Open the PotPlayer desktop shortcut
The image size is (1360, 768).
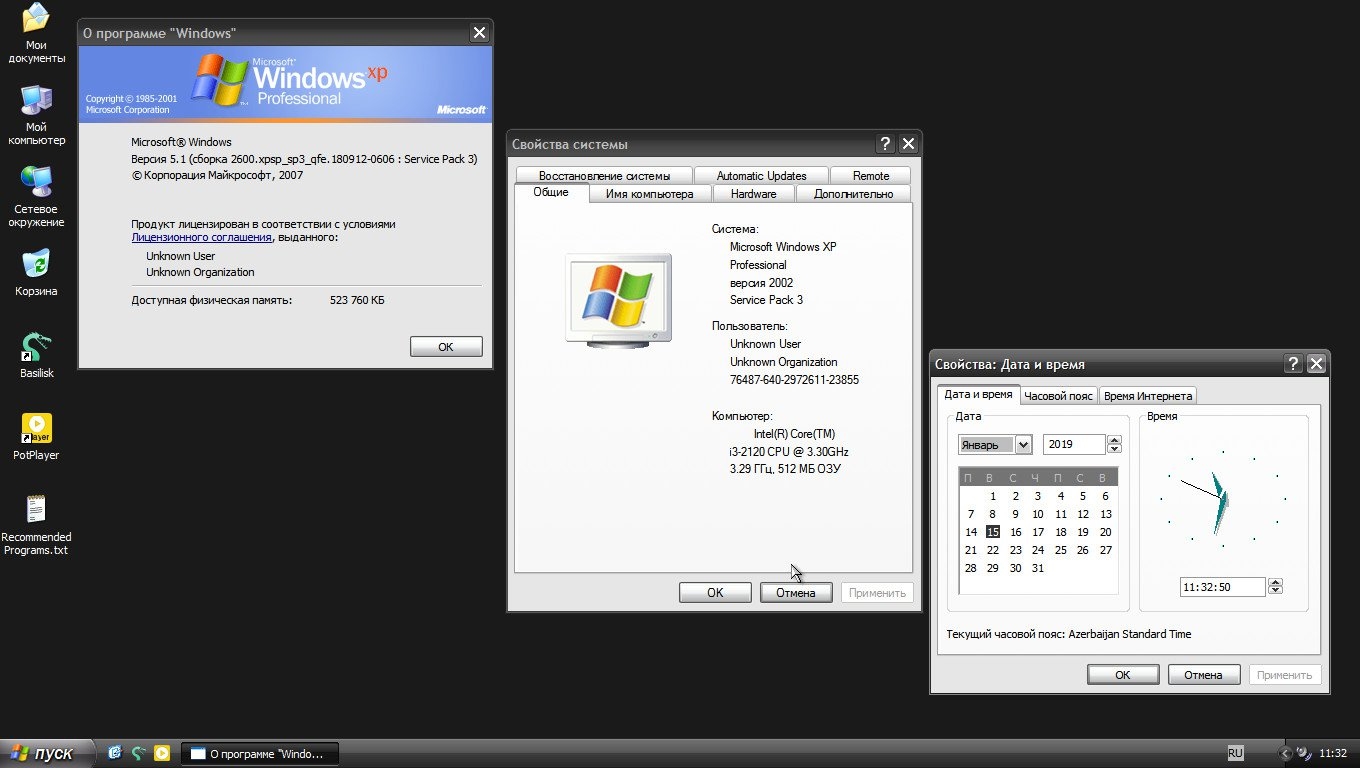[36, 429]
